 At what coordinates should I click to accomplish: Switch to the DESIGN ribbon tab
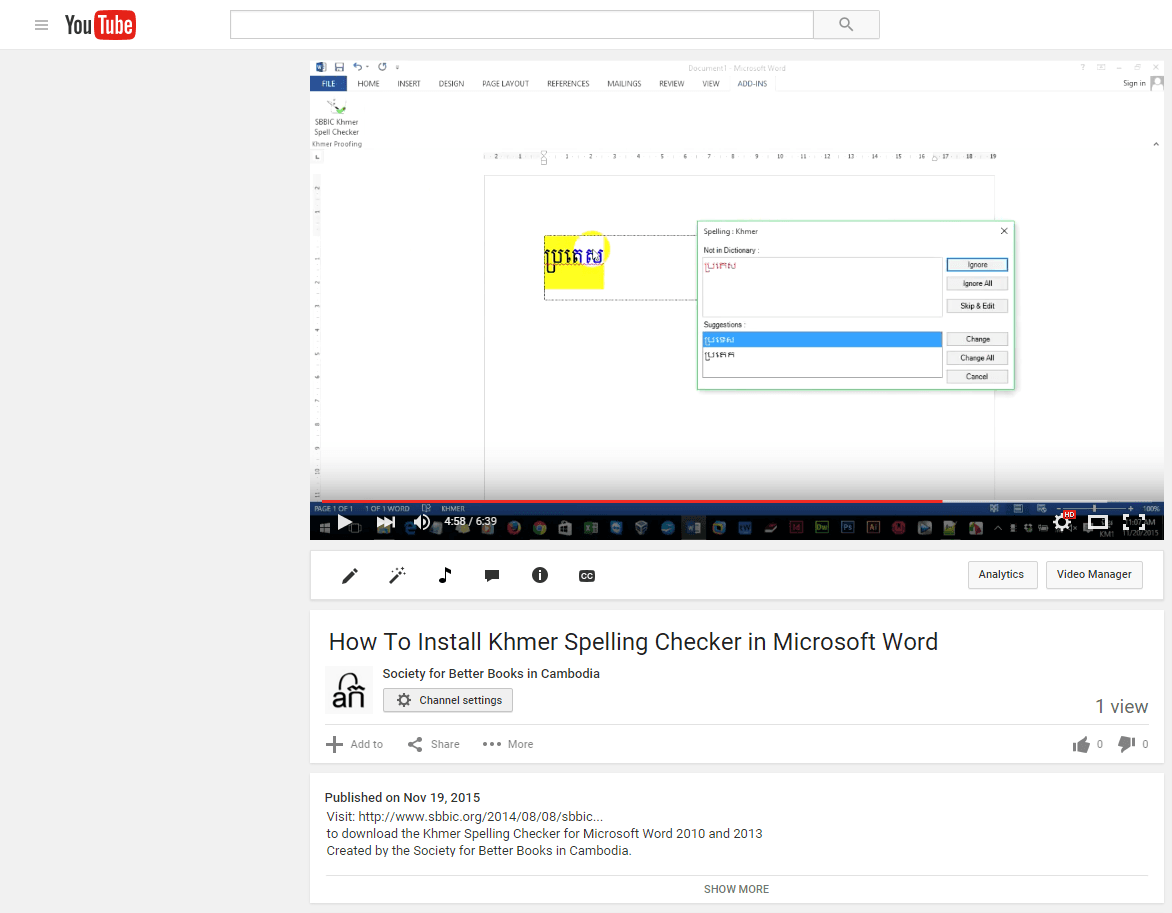[x=451, y=84]
